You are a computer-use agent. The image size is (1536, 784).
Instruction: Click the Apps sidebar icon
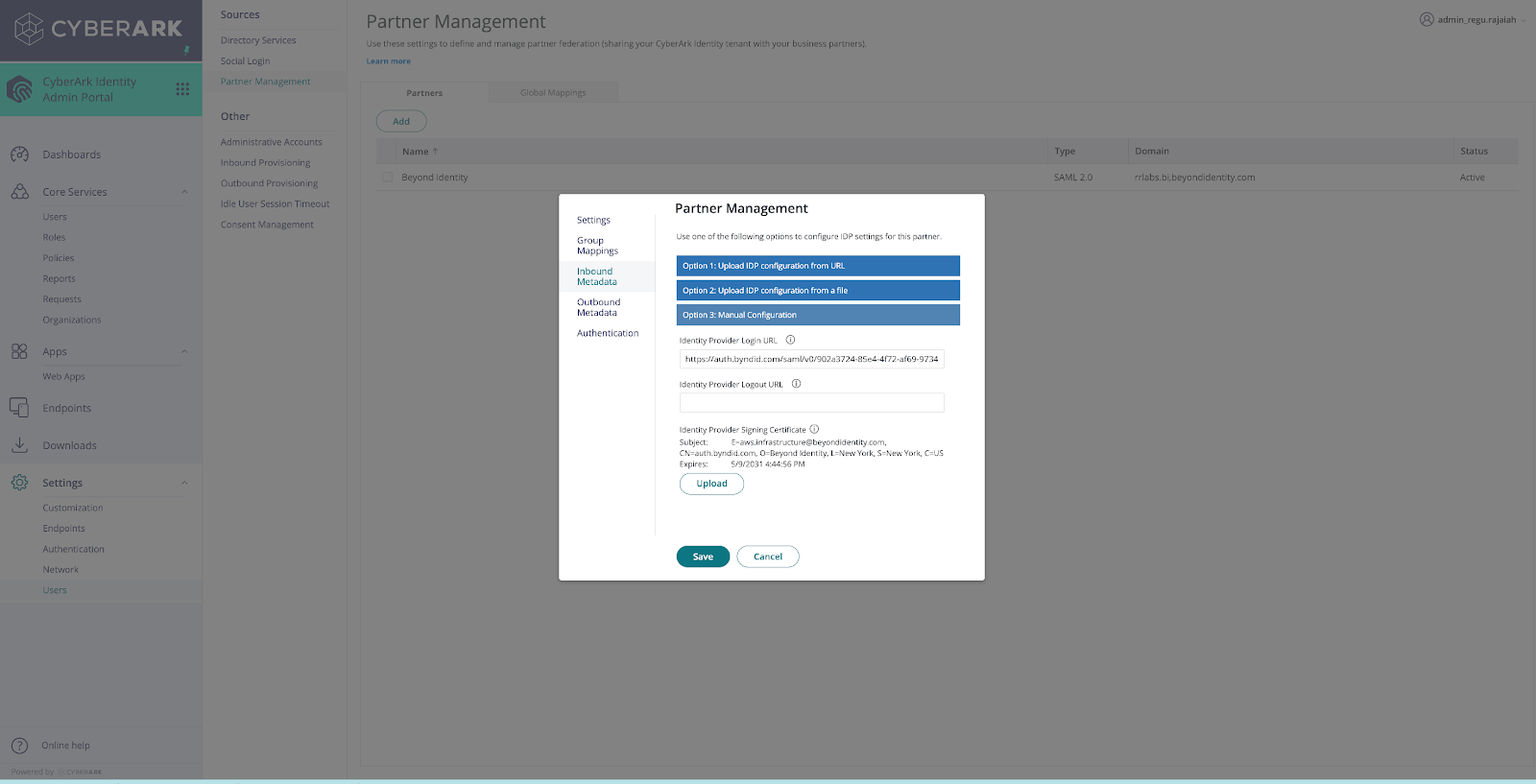point(19,351)
